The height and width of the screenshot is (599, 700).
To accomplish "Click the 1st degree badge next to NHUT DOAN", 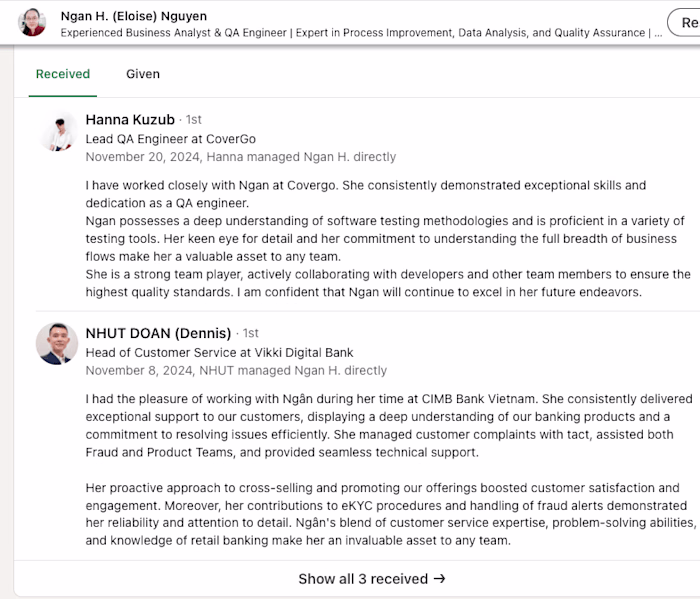I will 250,333.
